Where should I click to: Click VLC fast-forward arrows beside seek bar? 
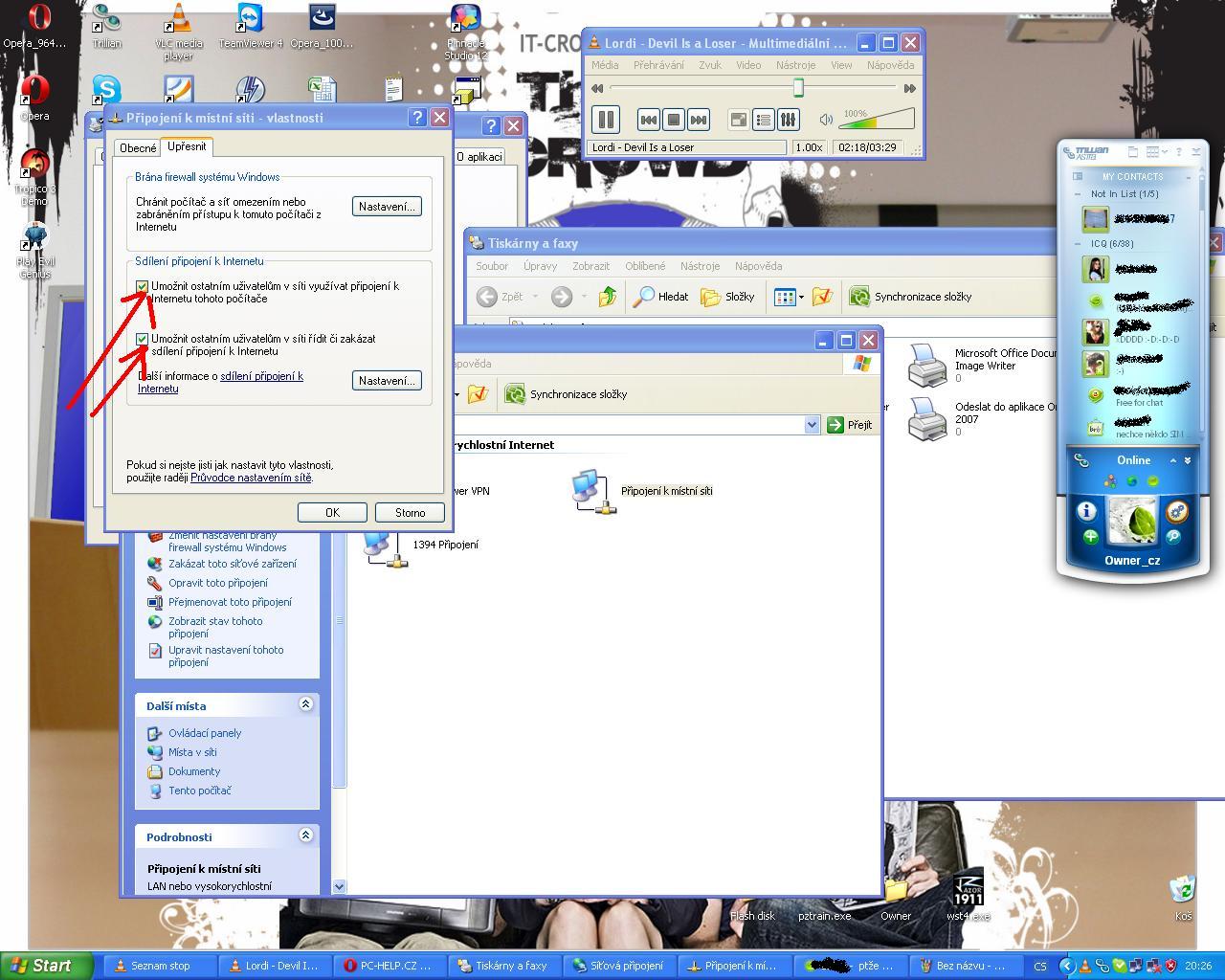pos(909,88)
